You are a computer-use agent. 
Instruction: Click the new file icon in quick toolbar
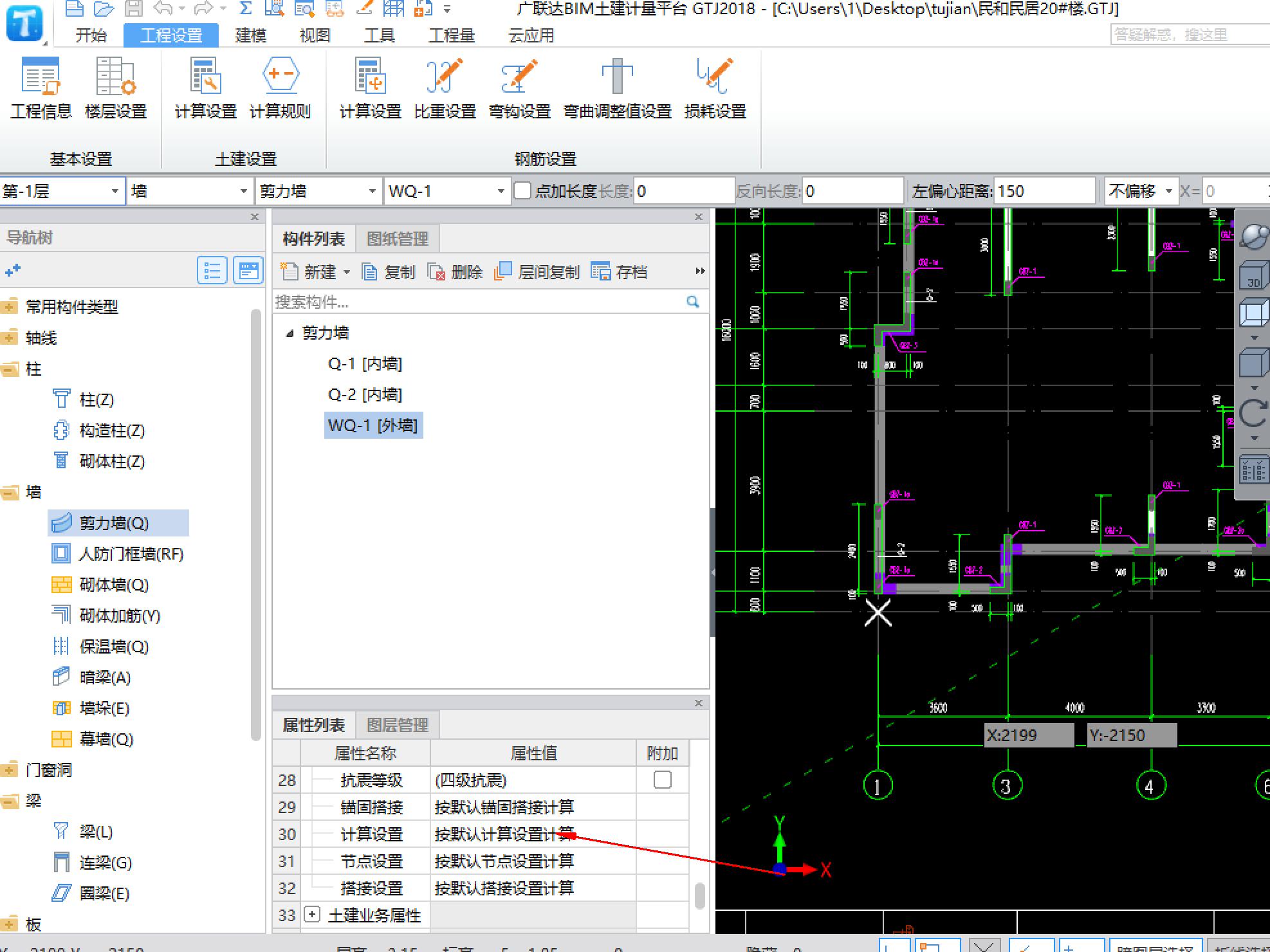[75, 8]
